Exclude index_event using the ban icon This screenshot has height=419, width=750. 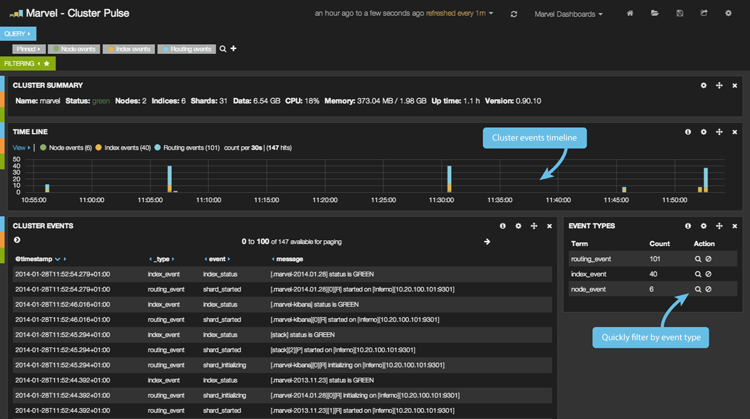[x=708, y=274]
